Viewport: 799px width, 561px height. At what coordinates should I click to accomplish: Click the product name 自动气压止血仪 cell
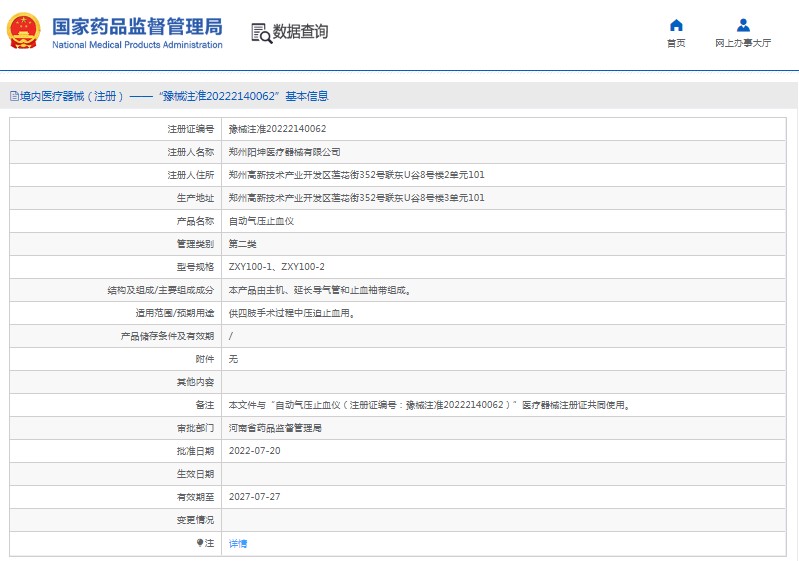[x=261, y=221]
